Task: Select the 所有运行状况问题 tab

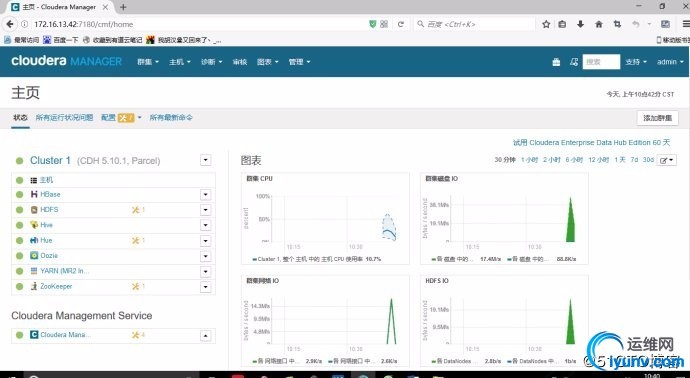Action: point(64,117)
